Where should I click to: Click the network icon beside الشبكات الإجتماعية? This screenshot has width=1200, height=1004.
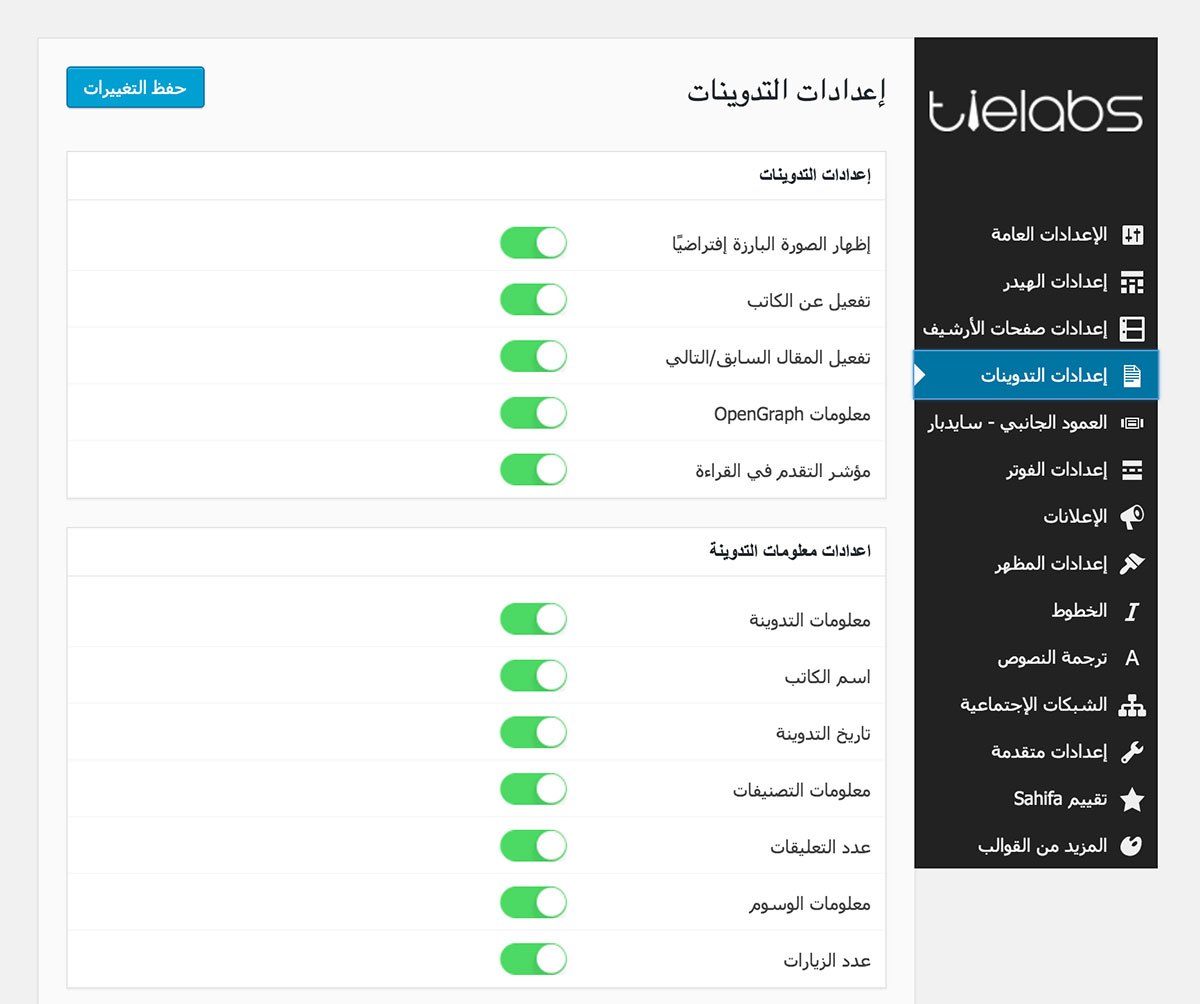[1132, 705]
